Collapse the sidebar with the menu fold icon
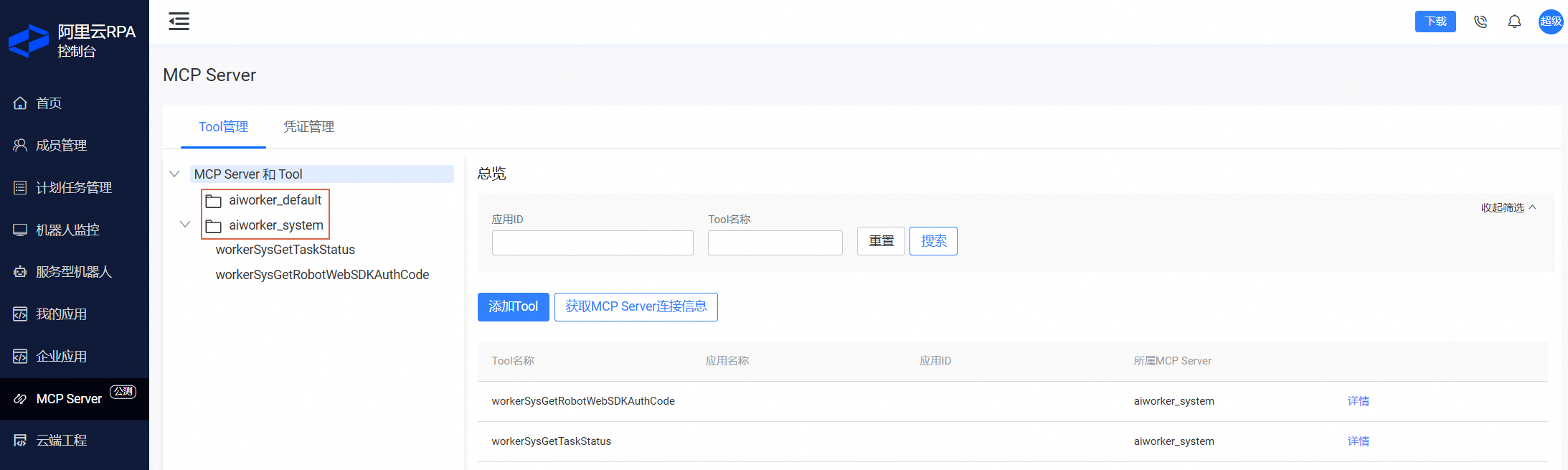 (x=179, y=22)
